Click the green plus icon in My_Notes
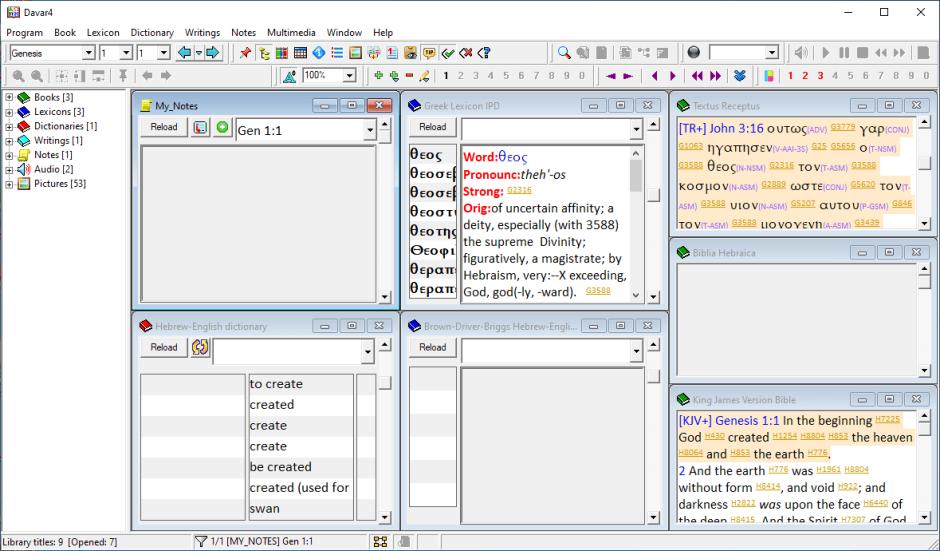This screenshot has height=551, width=940. coord(222,128)
